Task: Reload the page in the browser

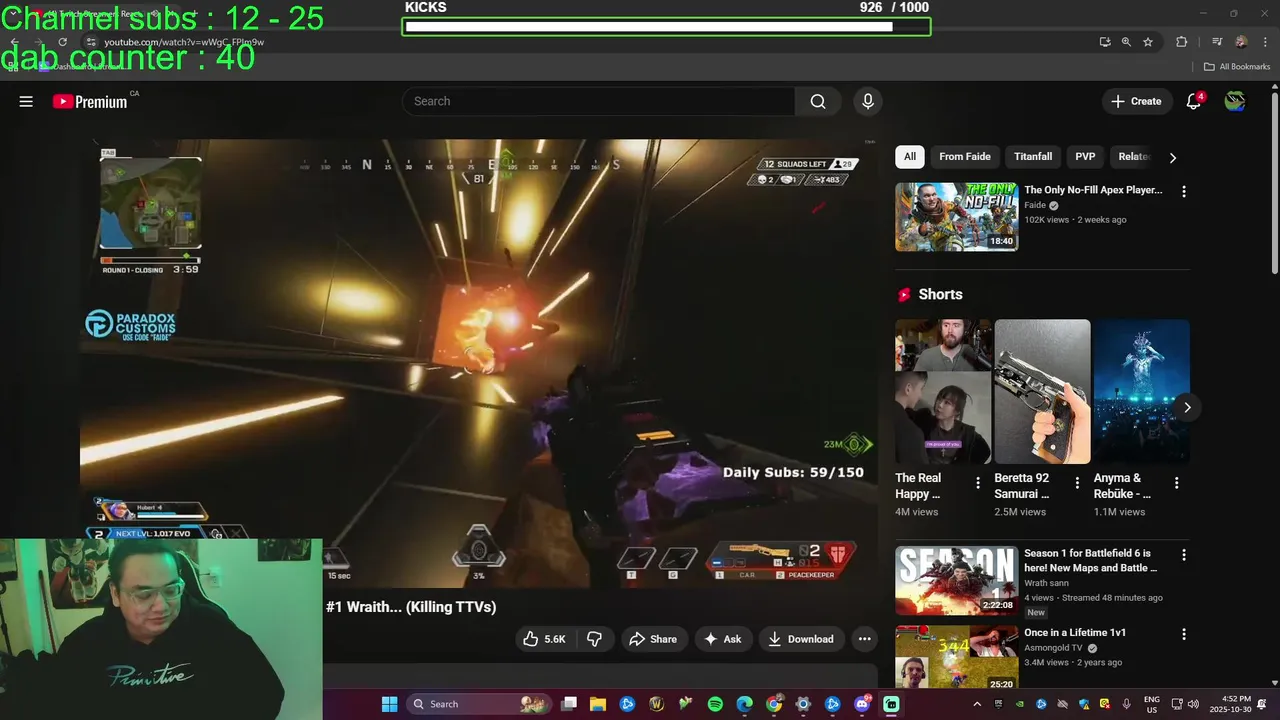Action: [x=62, y=42]
